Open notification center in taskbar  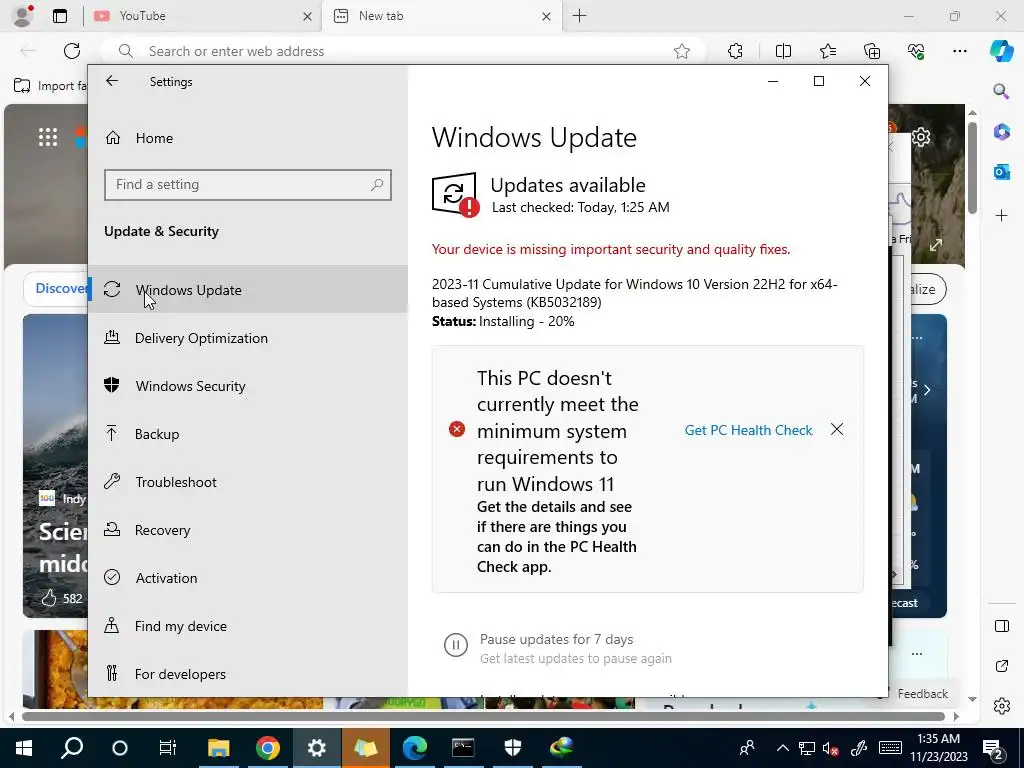coord(993,748)
